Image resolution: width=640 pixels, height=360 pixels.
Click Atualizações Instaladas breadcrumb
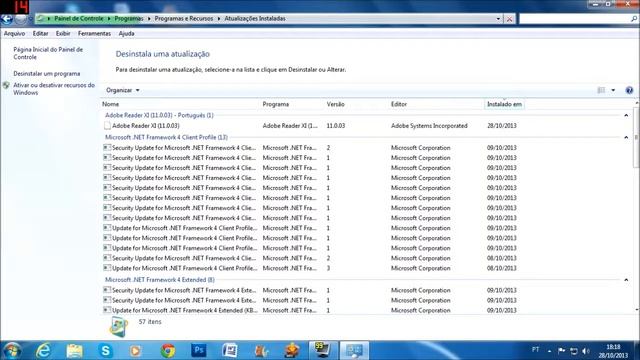click(255, 19)
